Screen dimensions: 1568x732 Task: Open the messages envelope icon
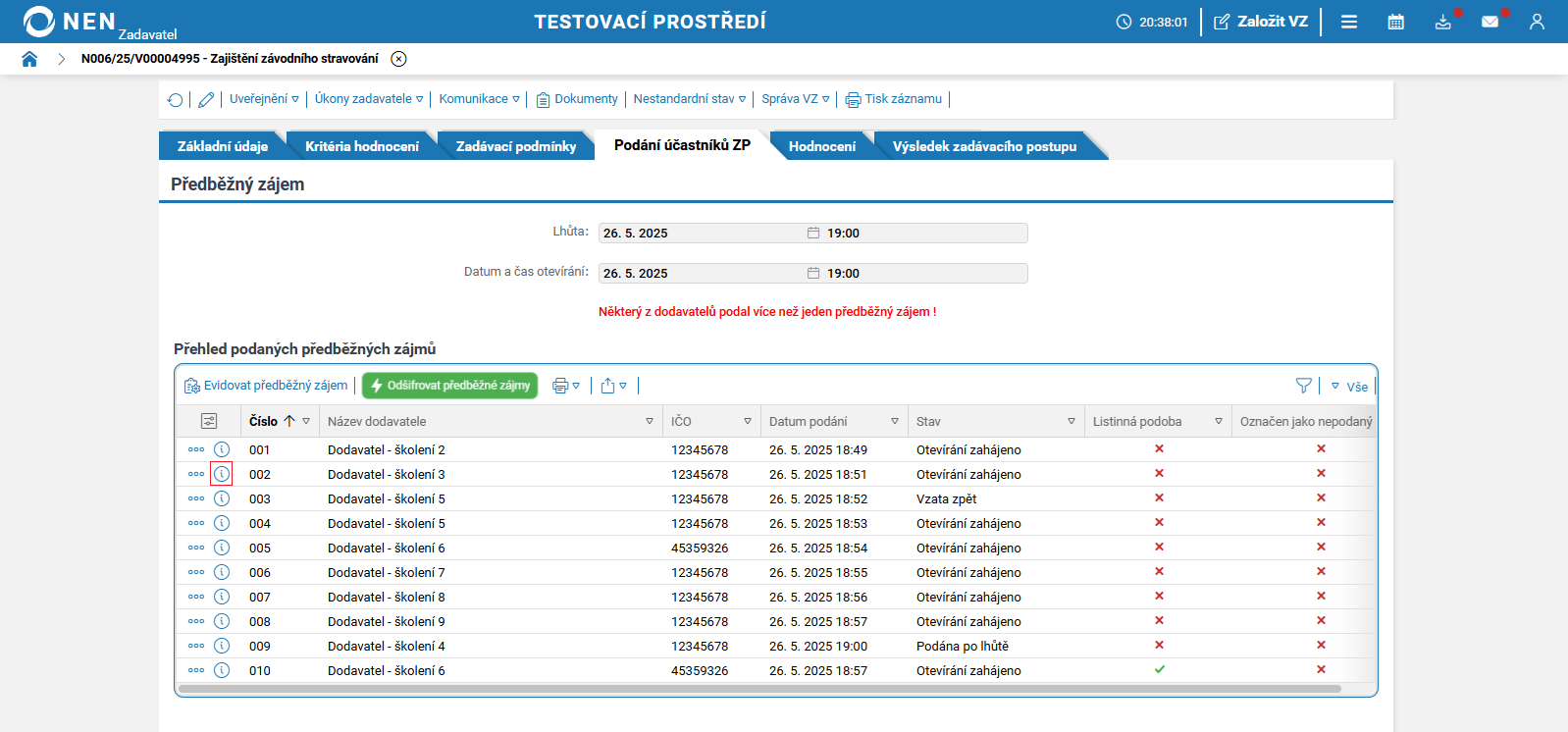coord(1490,22)
